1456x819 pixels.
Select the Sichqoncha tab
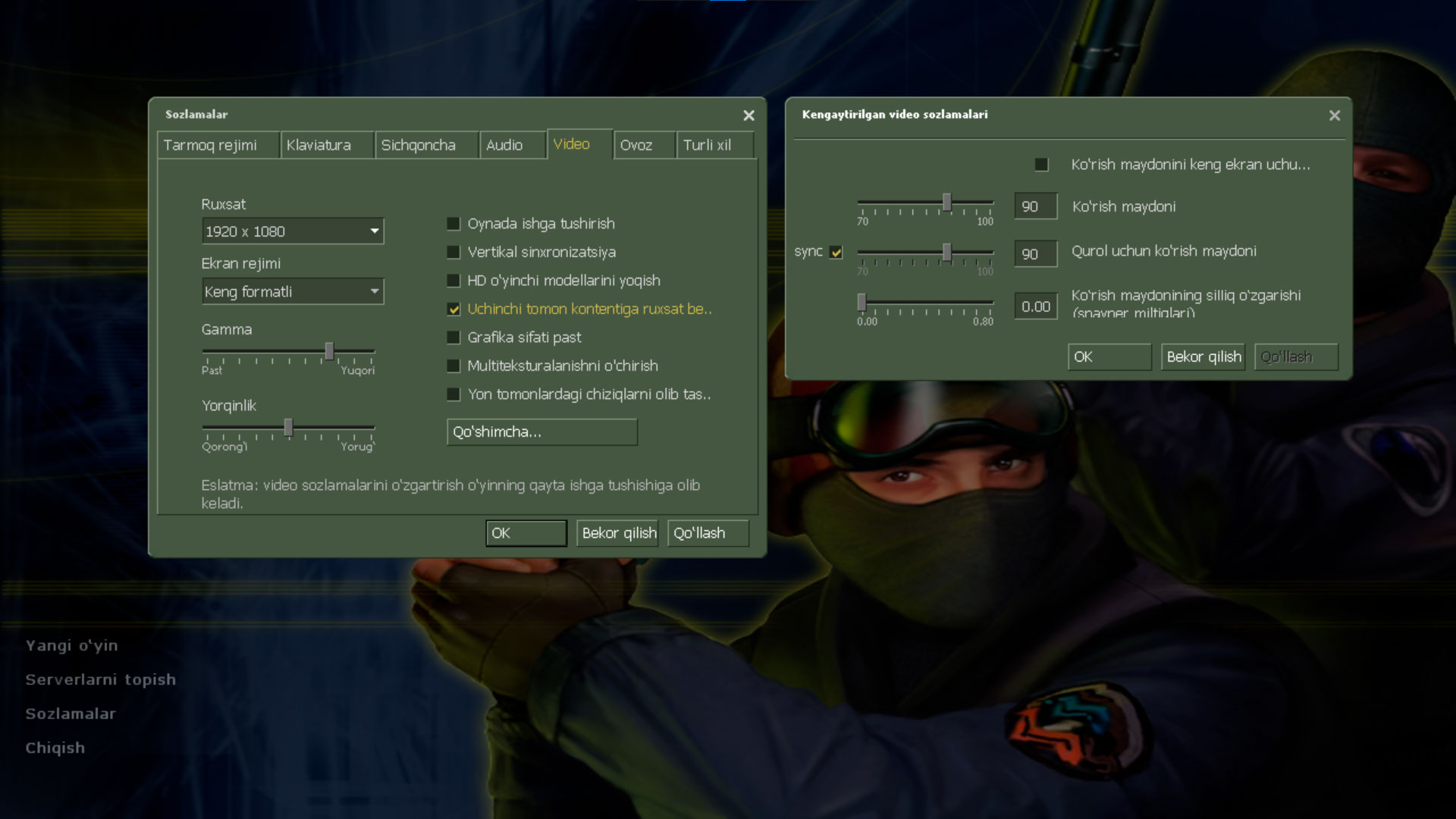[426, 145]
